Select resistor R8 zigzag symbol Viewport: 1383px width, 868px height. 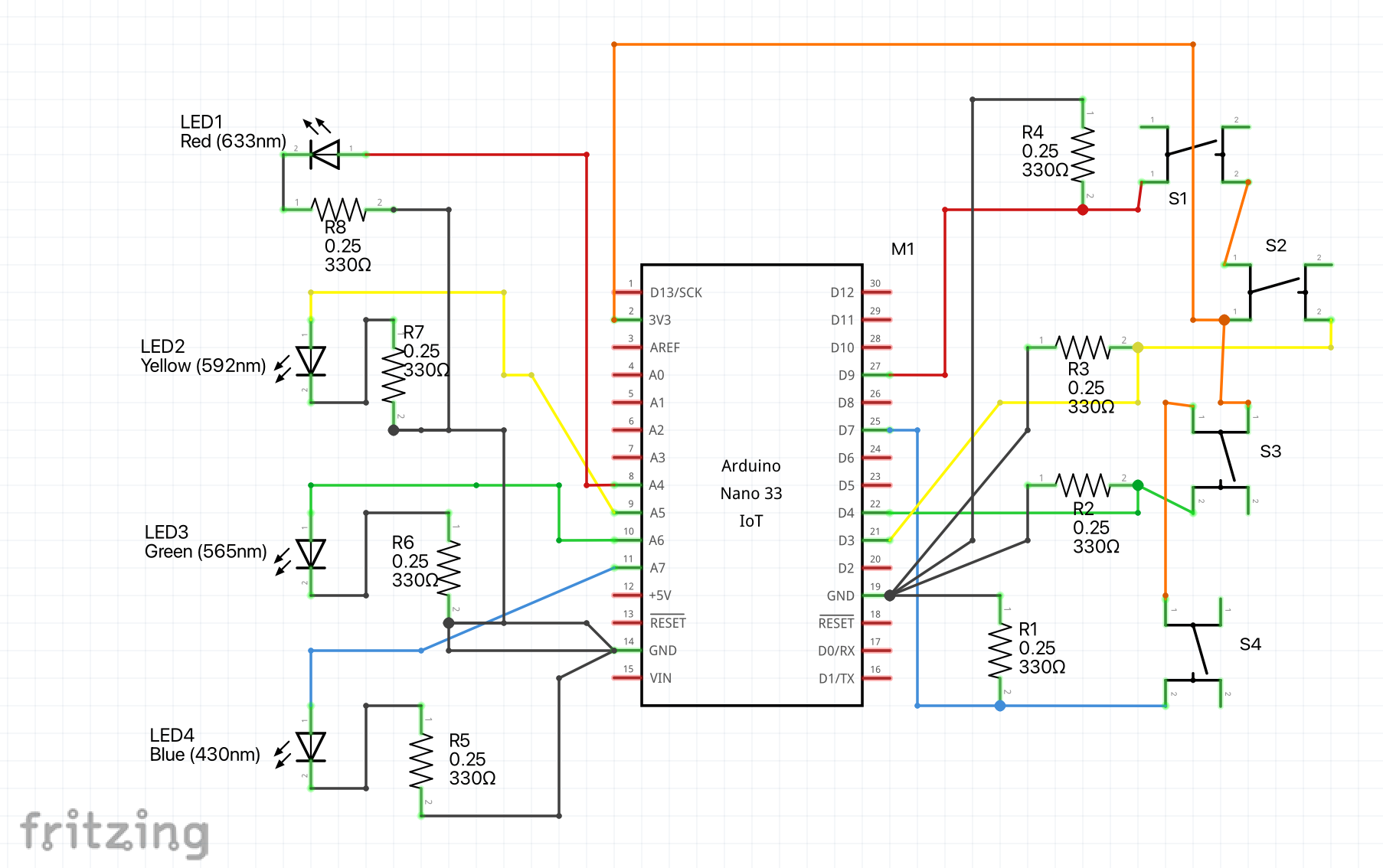coord(338,209)
